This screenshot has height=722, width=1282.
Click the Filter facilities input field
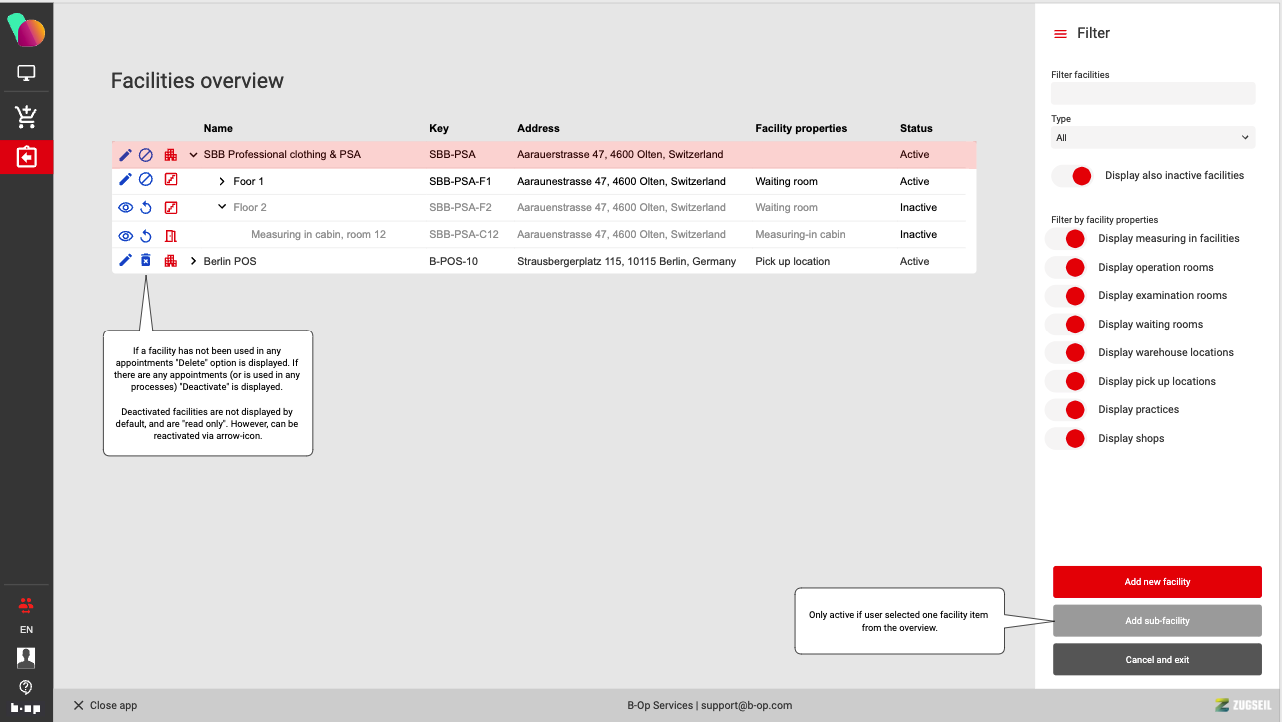1152,93
